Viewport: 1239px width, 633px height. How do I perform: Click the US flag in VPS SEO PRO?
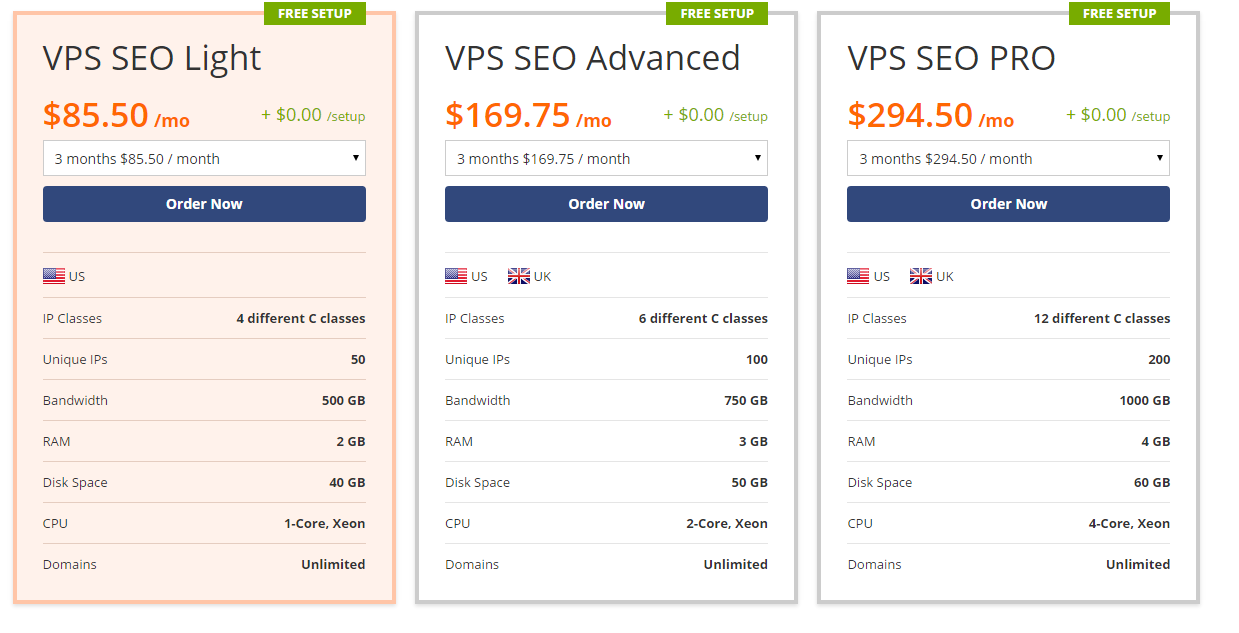click(x=858, y=276)
